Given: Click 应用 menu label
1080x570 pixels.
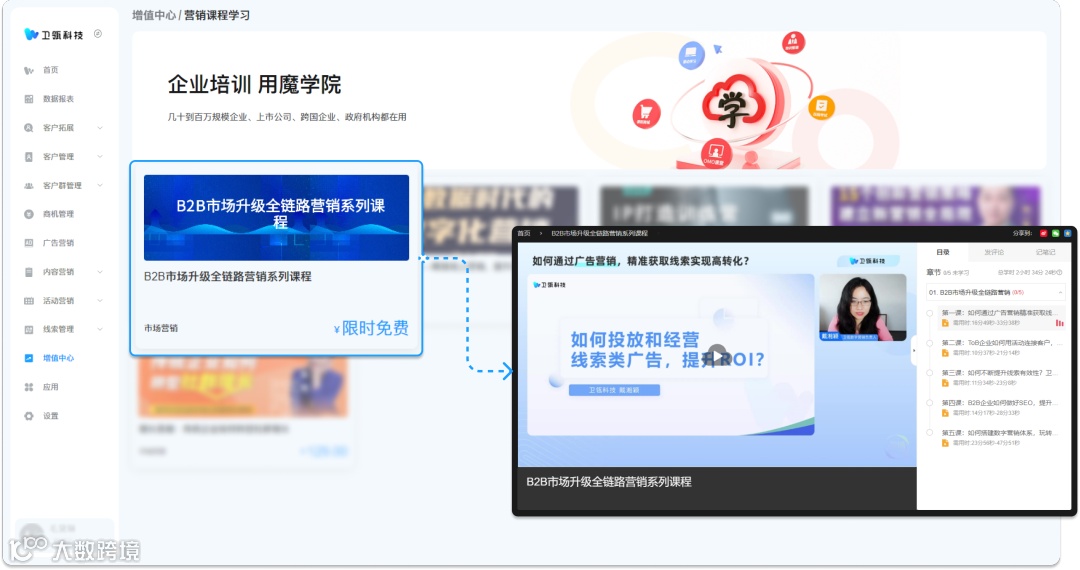Looking at the screenshot, I should pyautogui.click(x=51, y=387).
